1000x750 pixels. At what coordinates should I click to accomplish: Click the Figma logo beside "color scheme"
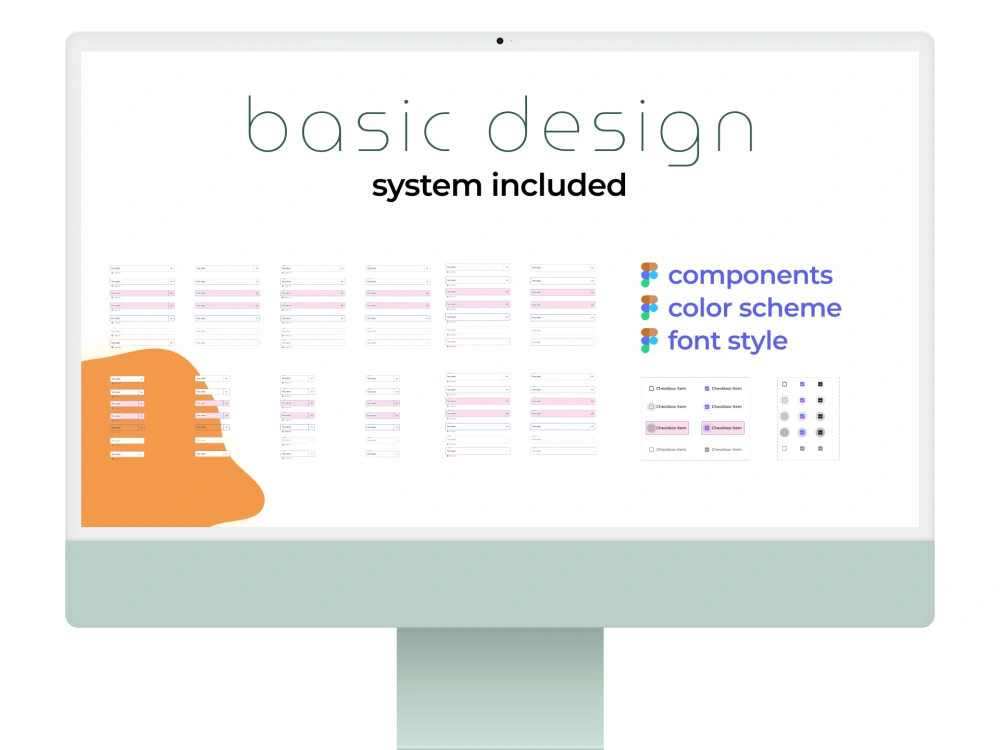(649, 308)
